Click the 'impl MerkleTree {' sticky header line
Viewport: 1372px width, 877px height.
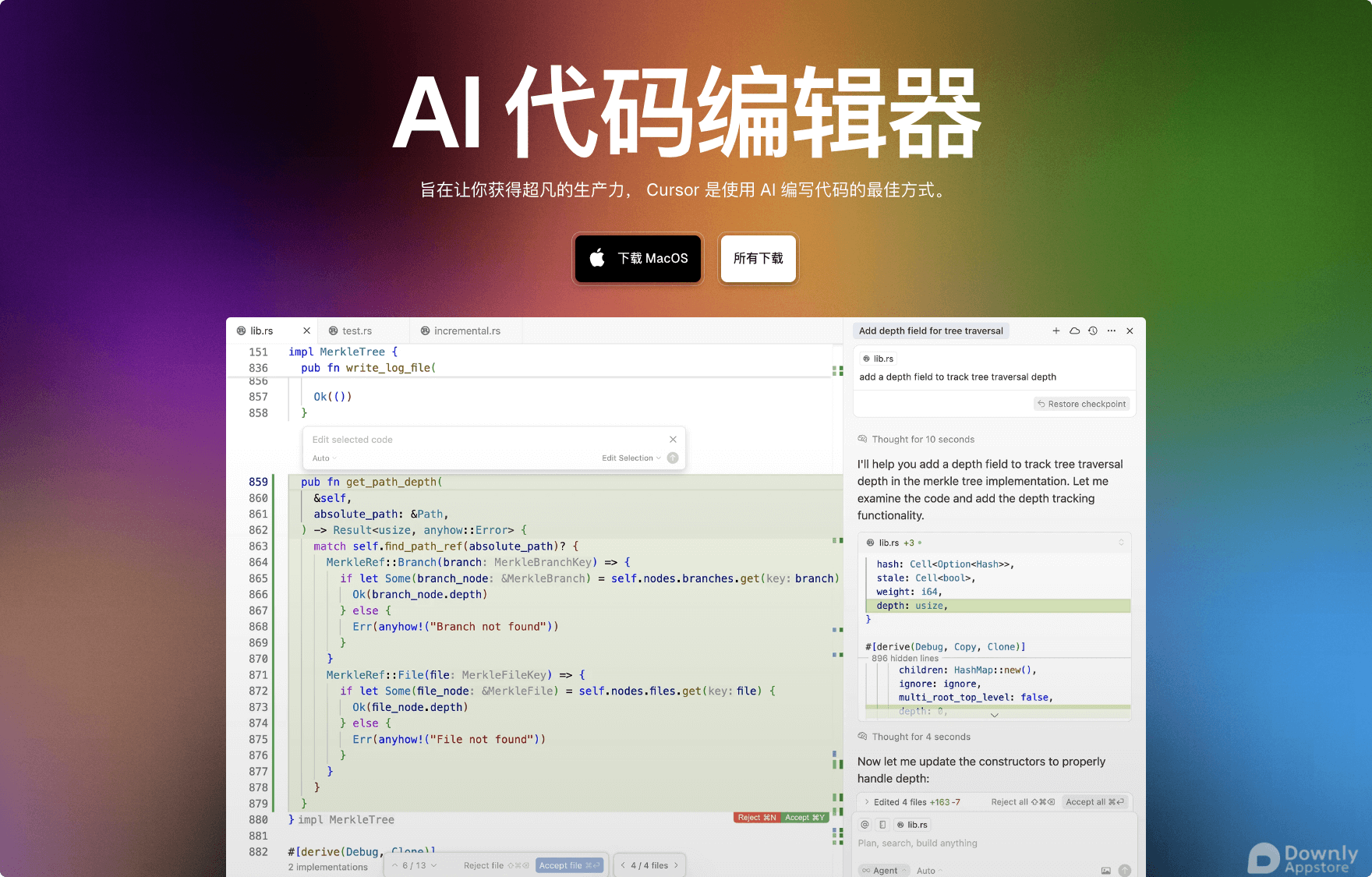343,352
